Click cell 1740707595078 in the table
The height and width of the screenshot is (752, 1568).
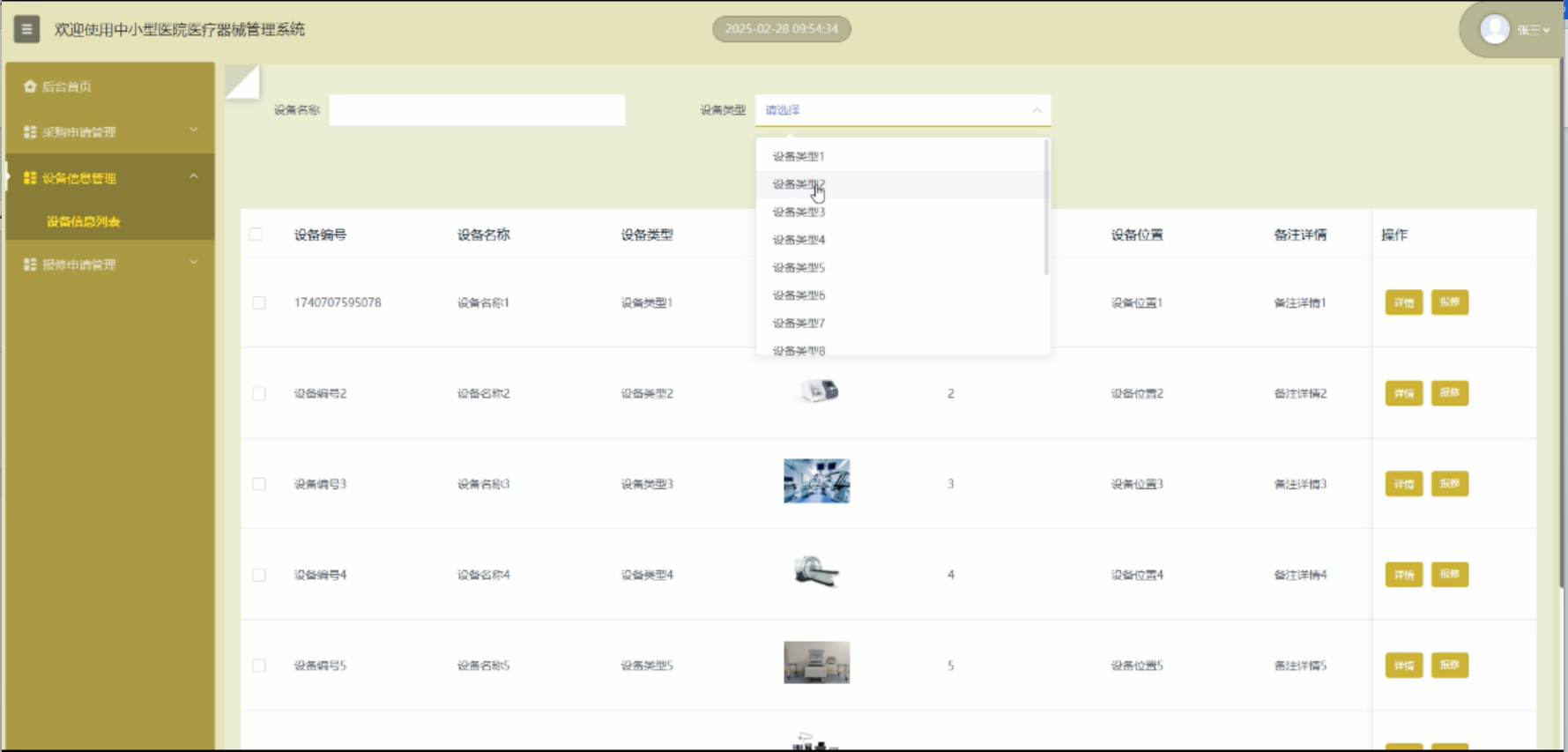click(338, 303)
